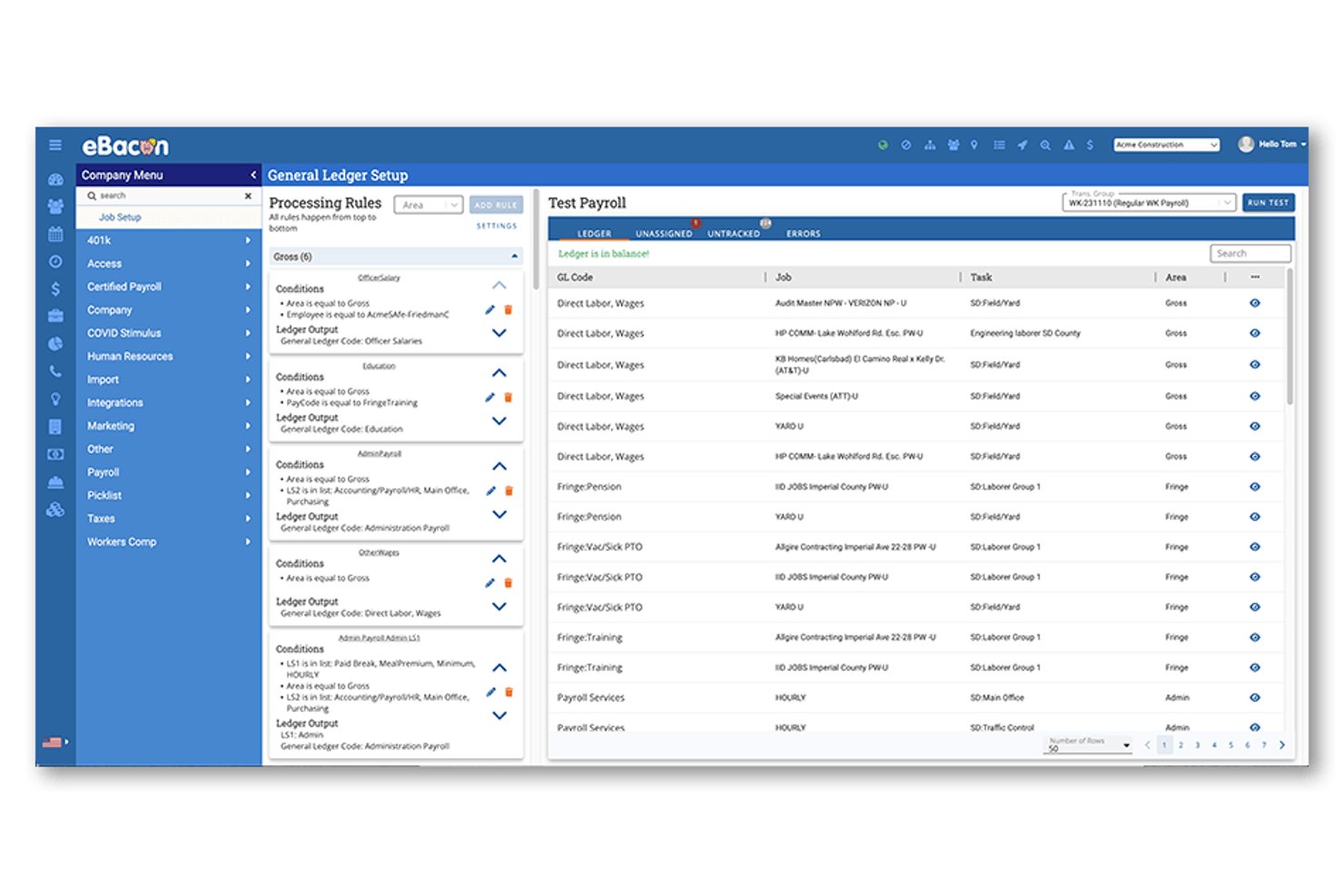
Task: Click the calendar icon in left sidebar
Action: [55, 234]
